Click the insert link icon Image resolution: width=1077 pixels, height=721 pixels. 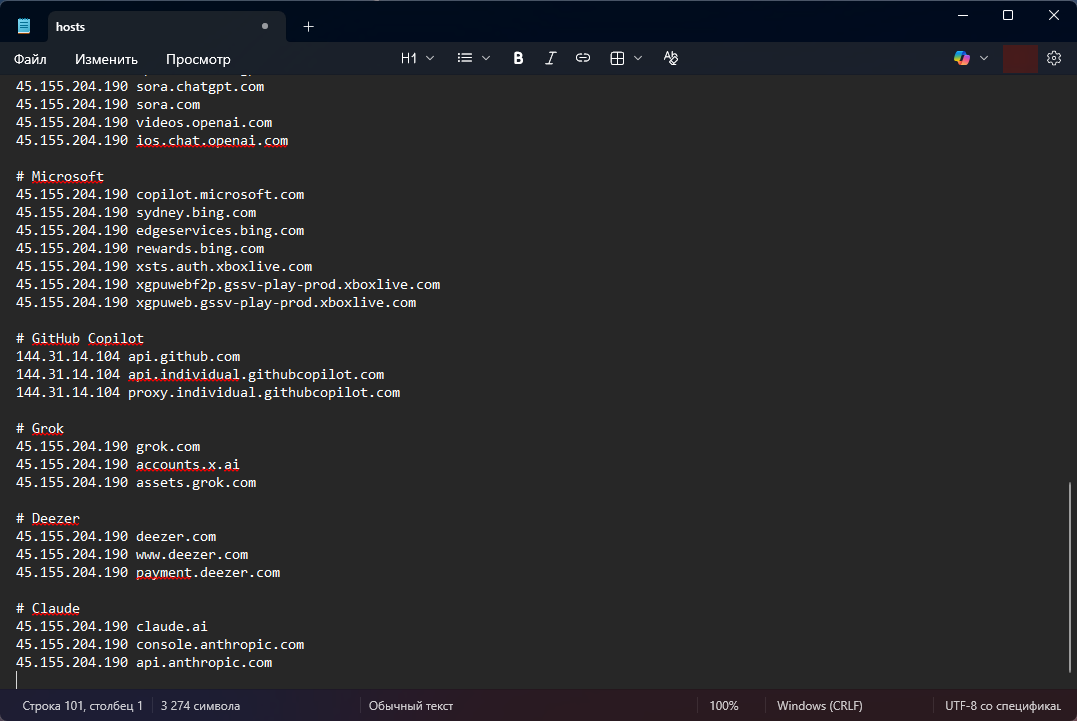583,59
